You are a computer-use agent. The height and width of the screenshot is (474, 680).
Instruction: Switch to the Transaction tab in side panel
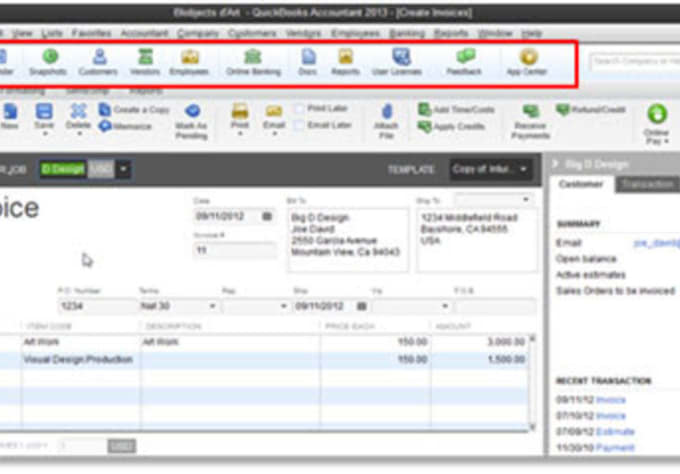(x=647, y=184)
